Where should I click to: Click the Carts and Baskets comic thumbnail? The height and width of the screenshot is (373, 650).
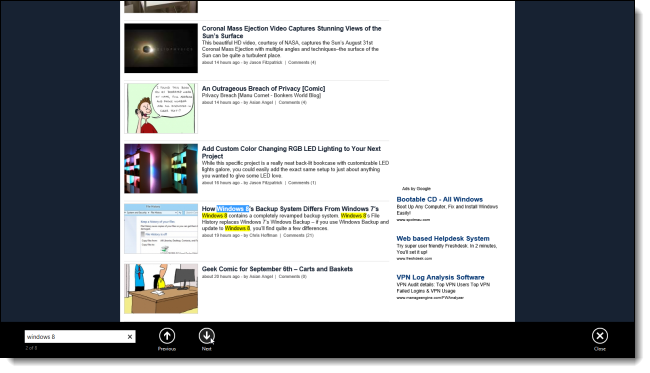coord(161,288)
